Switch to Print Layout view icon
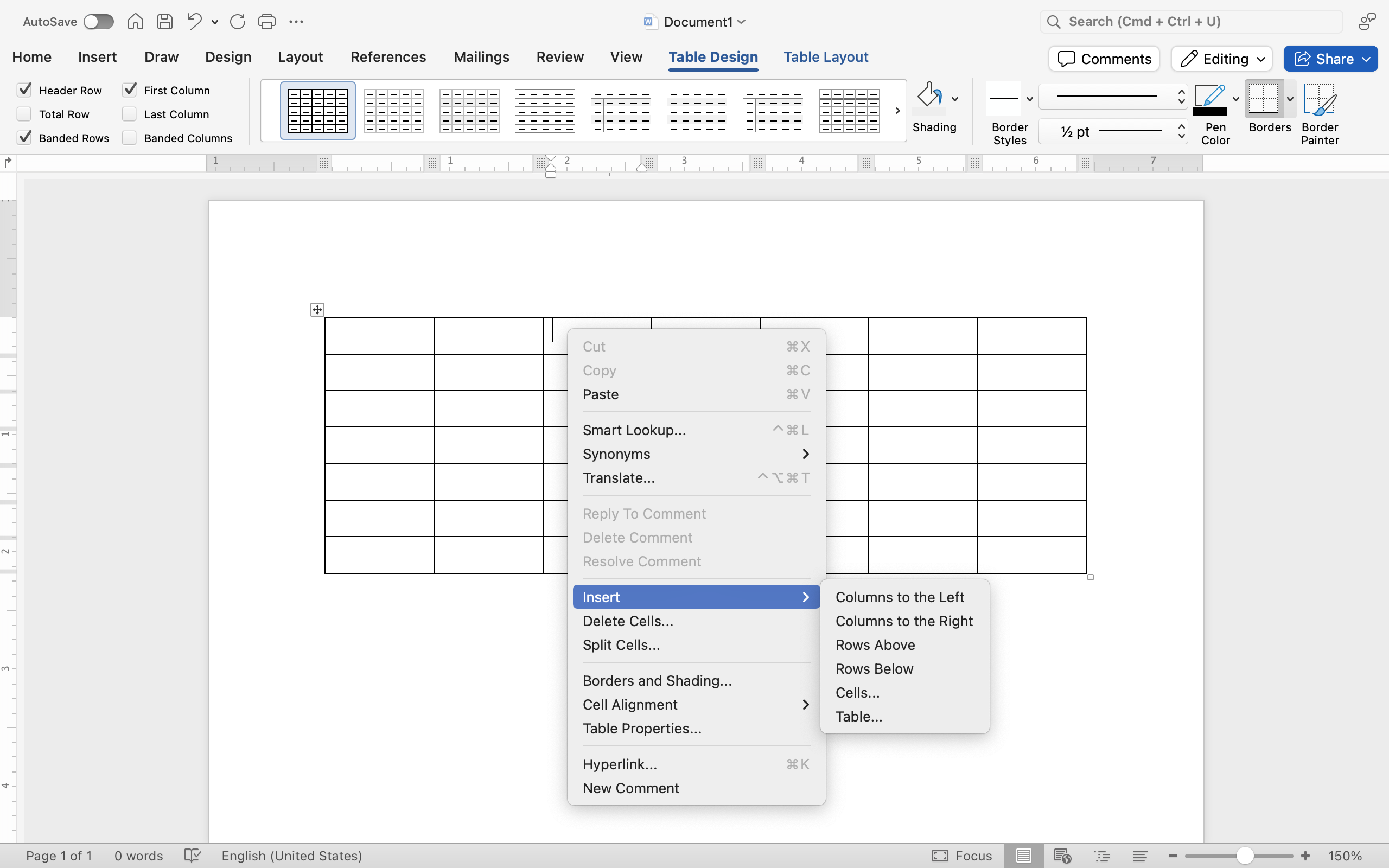The width and height of the screenshot is (1389, 868). [1023, 856]
